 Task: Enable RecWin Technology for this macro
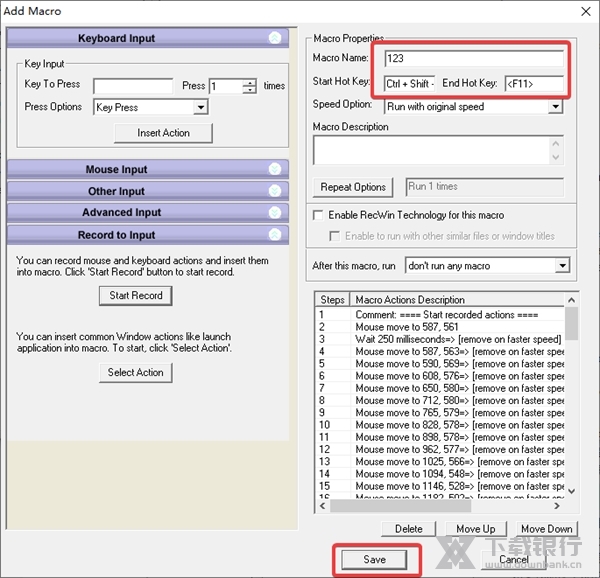[319, 215]
